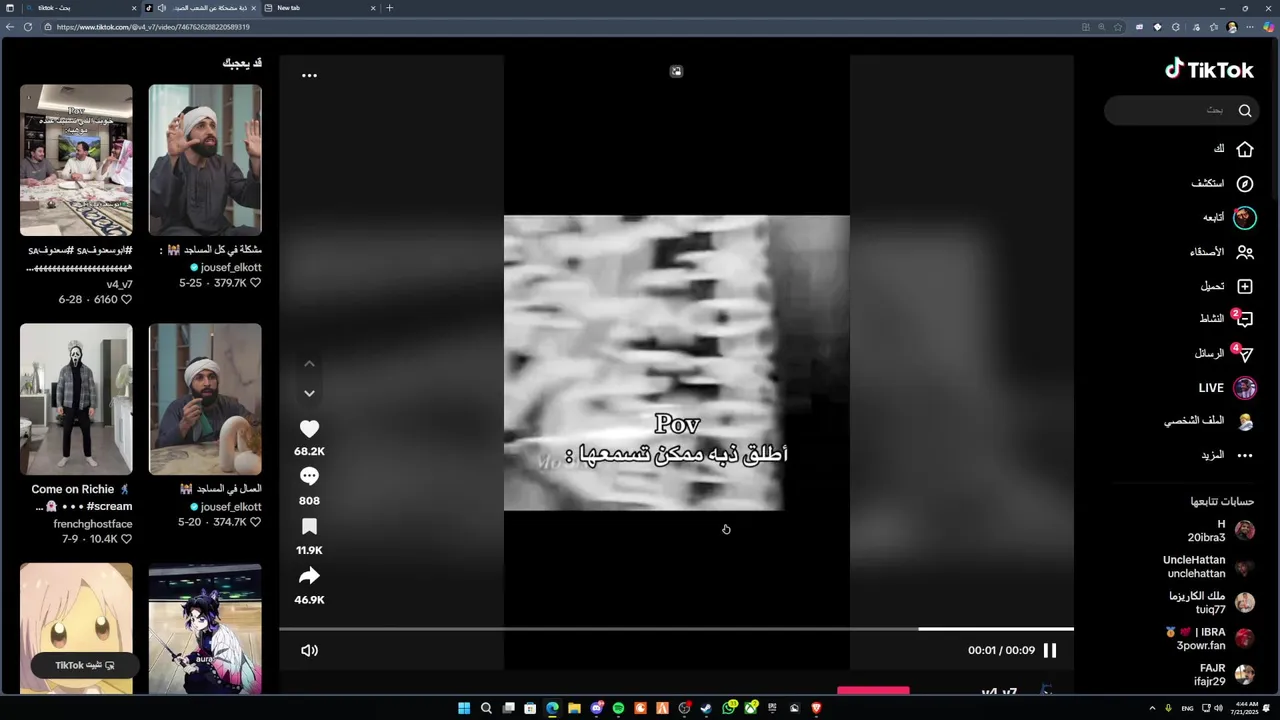Seek on the video progress bar
Screen dimensions: 1280x720
tap(676, 629)
